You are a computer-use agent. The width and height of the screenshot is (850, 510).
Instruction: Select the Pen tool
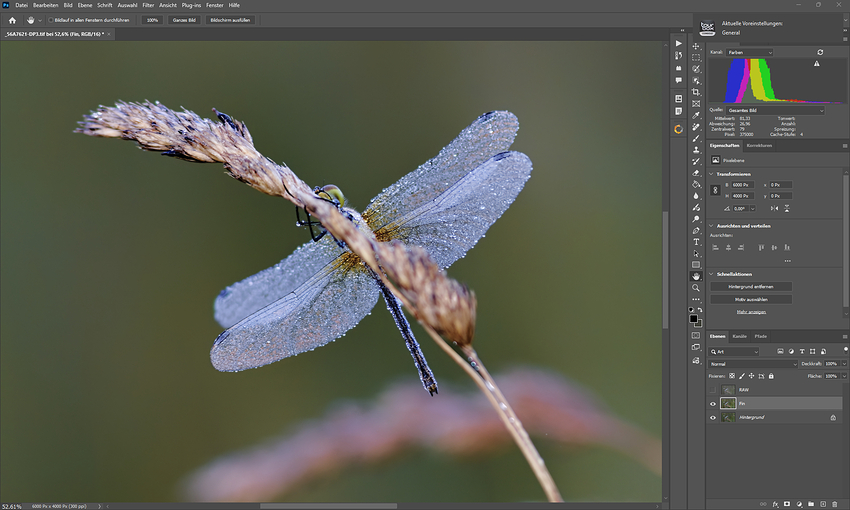click(696, 230)
